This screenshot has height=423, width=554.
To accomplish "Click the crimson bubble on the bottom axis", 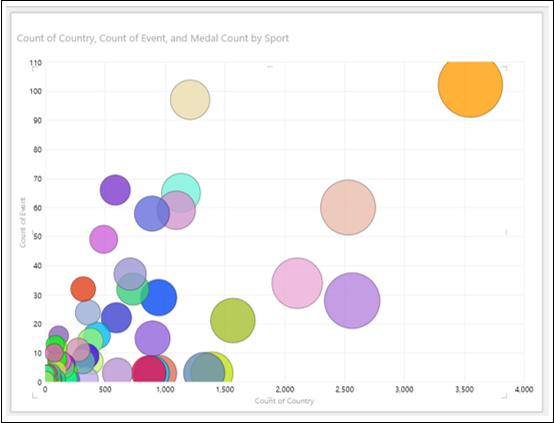I will pyautogui.click(x=149, y=371).
